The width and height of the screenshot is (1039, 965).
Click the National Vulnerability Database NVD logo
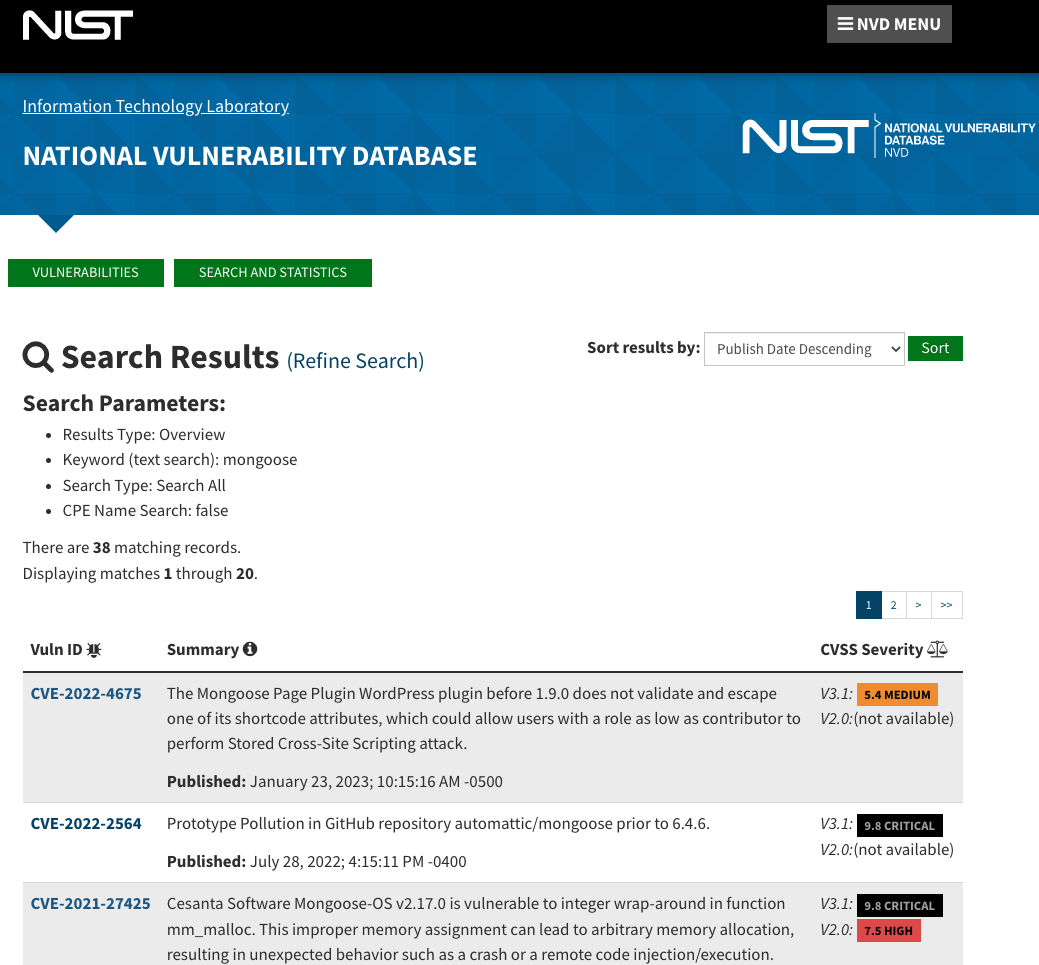click(x=888, y=136)
